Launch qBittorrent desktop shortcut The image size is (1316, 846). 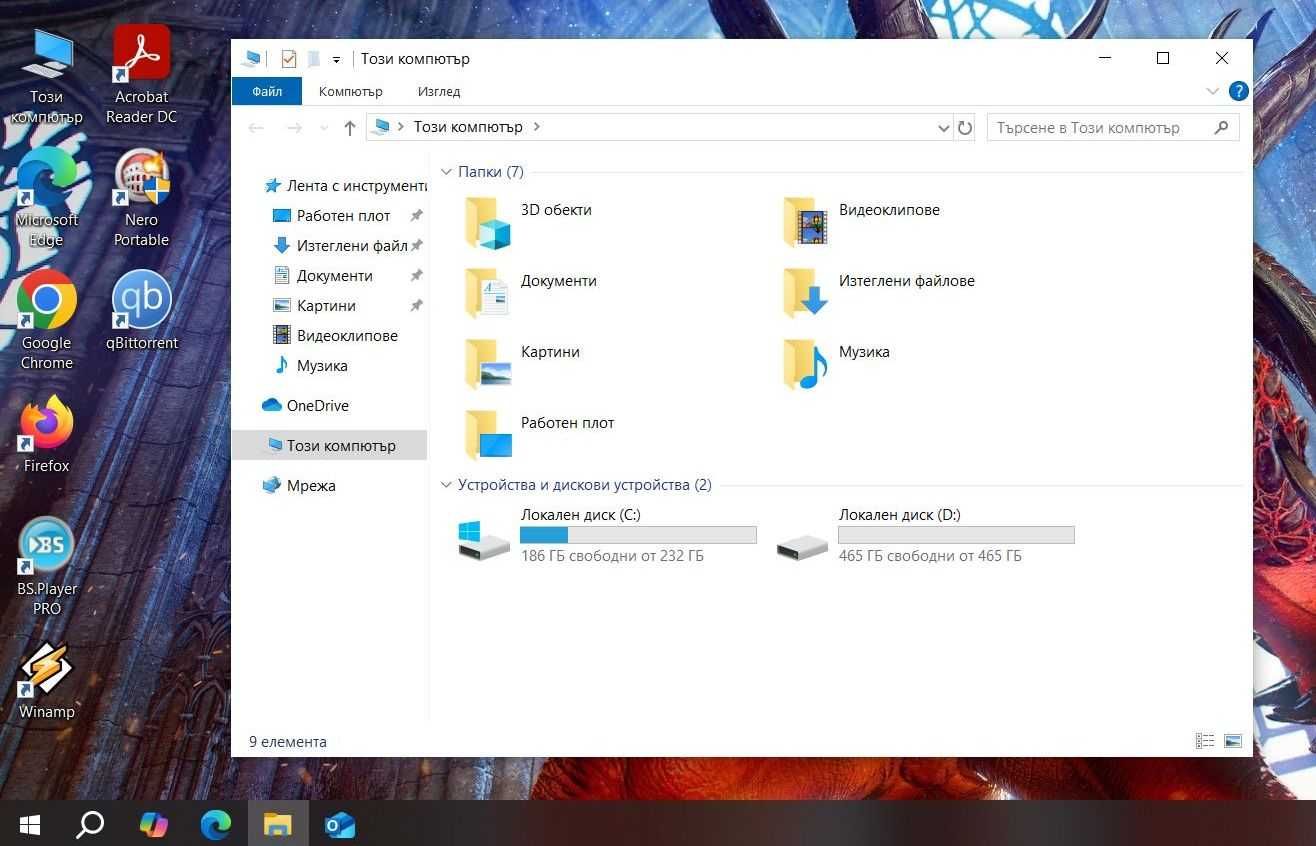(142, 311)
